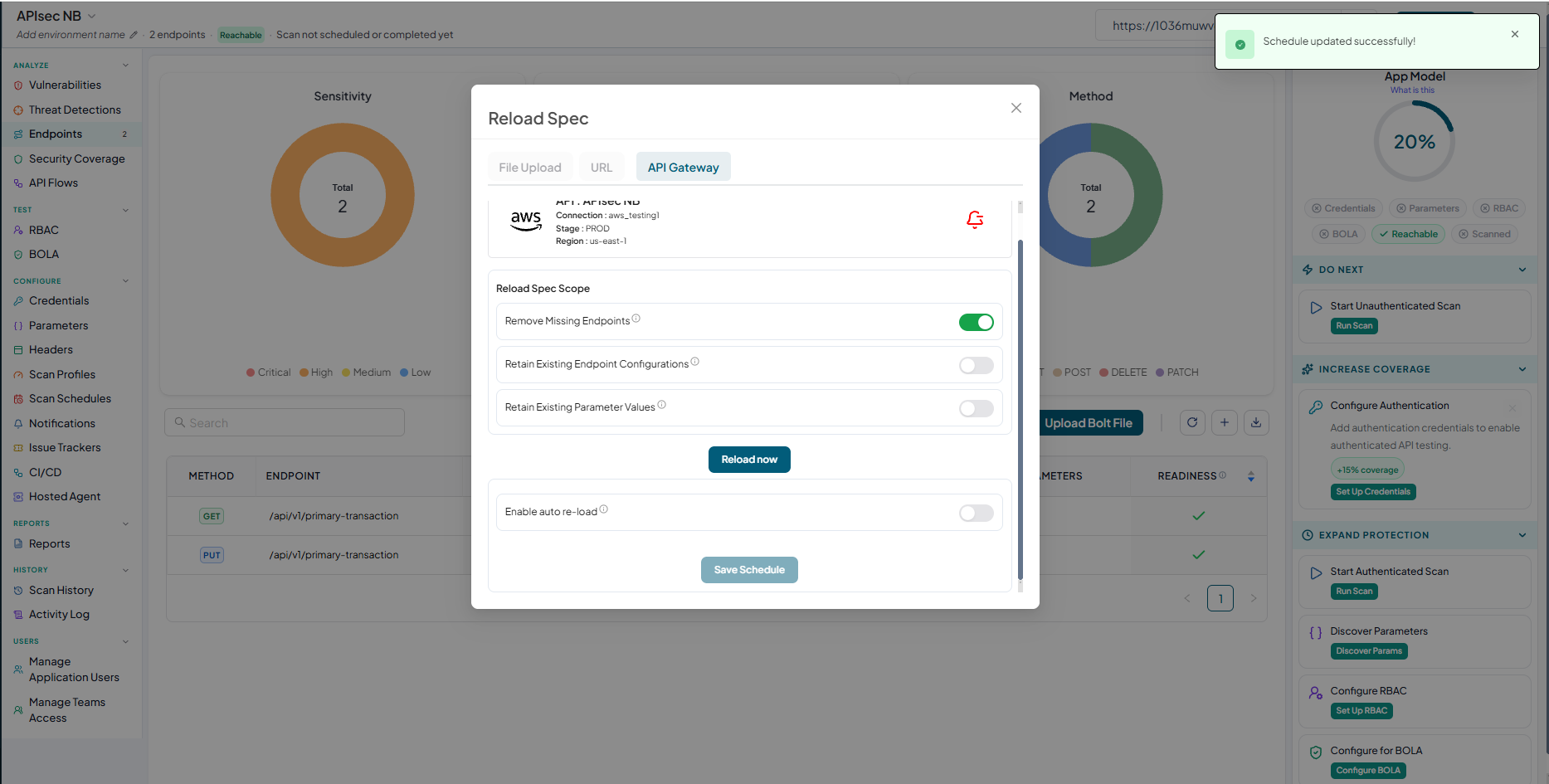Enable Retain Existing Endpoint Configurations switch
This screenshot has height=784, width=1549.
click(x=977, y=365)
